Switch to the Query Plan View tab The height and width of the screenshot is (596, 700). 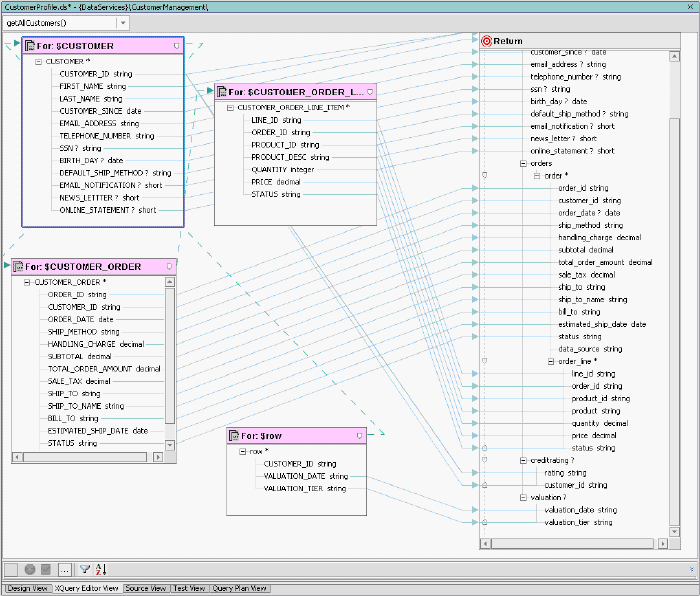click(x=239, y=588)
